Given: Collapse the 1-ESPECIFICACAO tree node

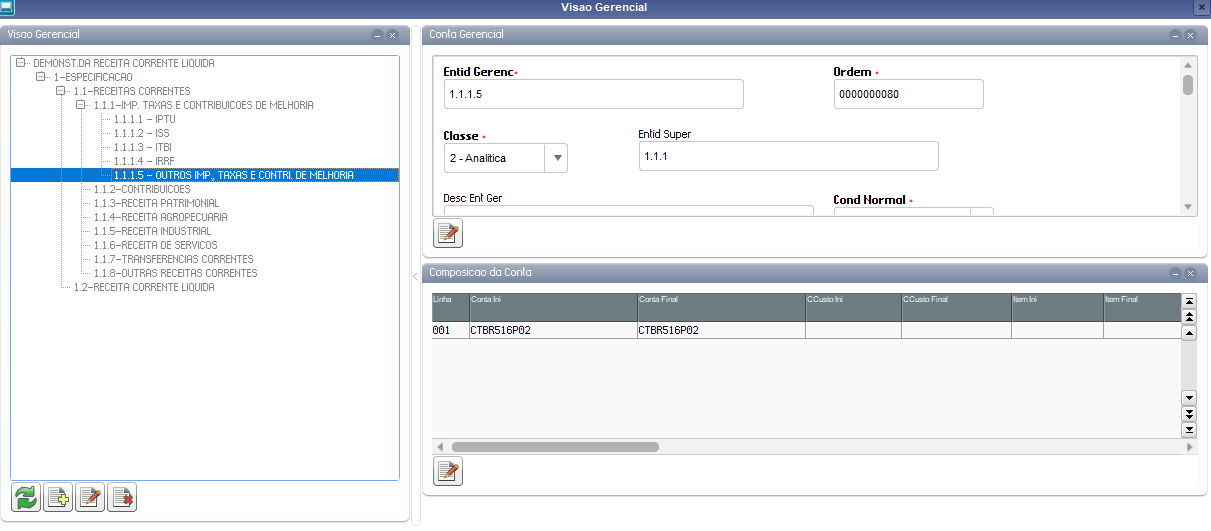Looking at the screenshot, I should pos(41,77).
